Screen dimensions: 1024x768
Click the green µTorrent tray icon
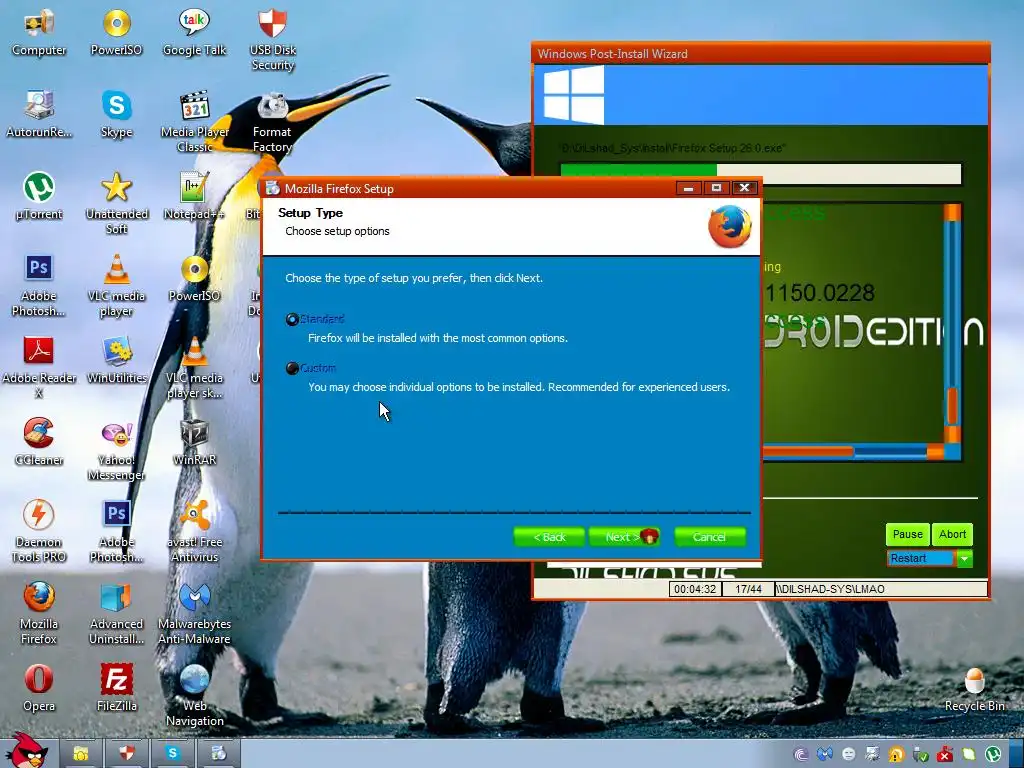click(993, 755)
